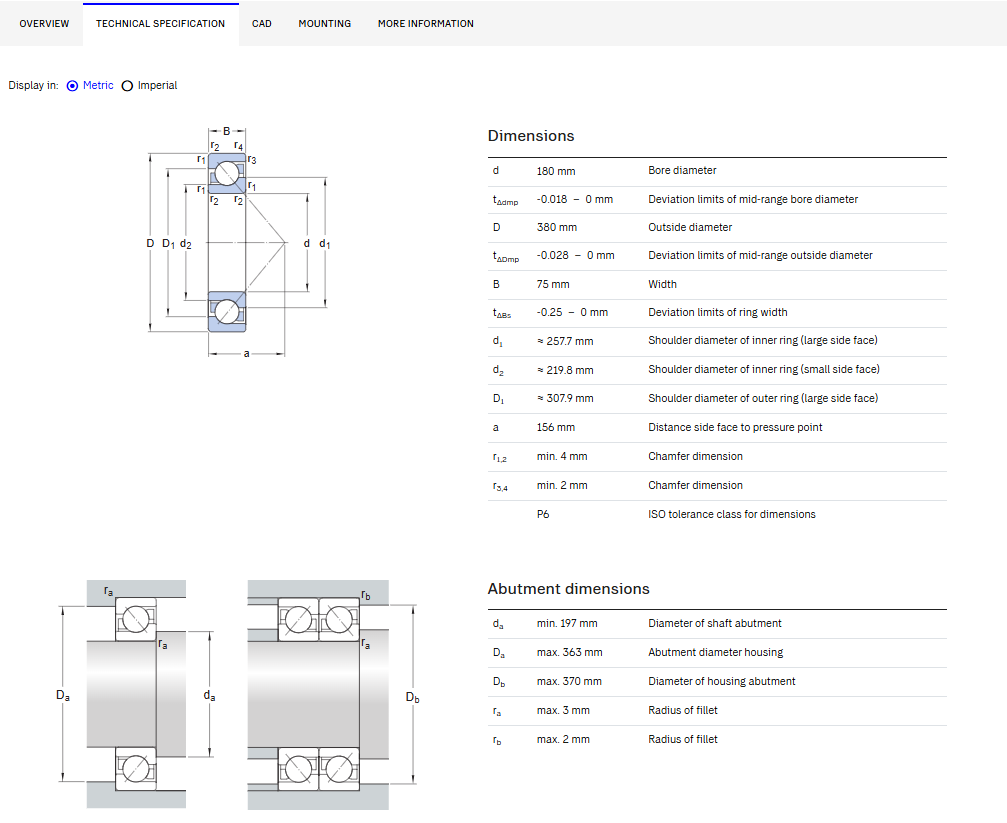This screenshot has height=823, width=1007.
Task: Click 'Deviation limits of mid-range bore diameter'
Action: pos(753,199)
